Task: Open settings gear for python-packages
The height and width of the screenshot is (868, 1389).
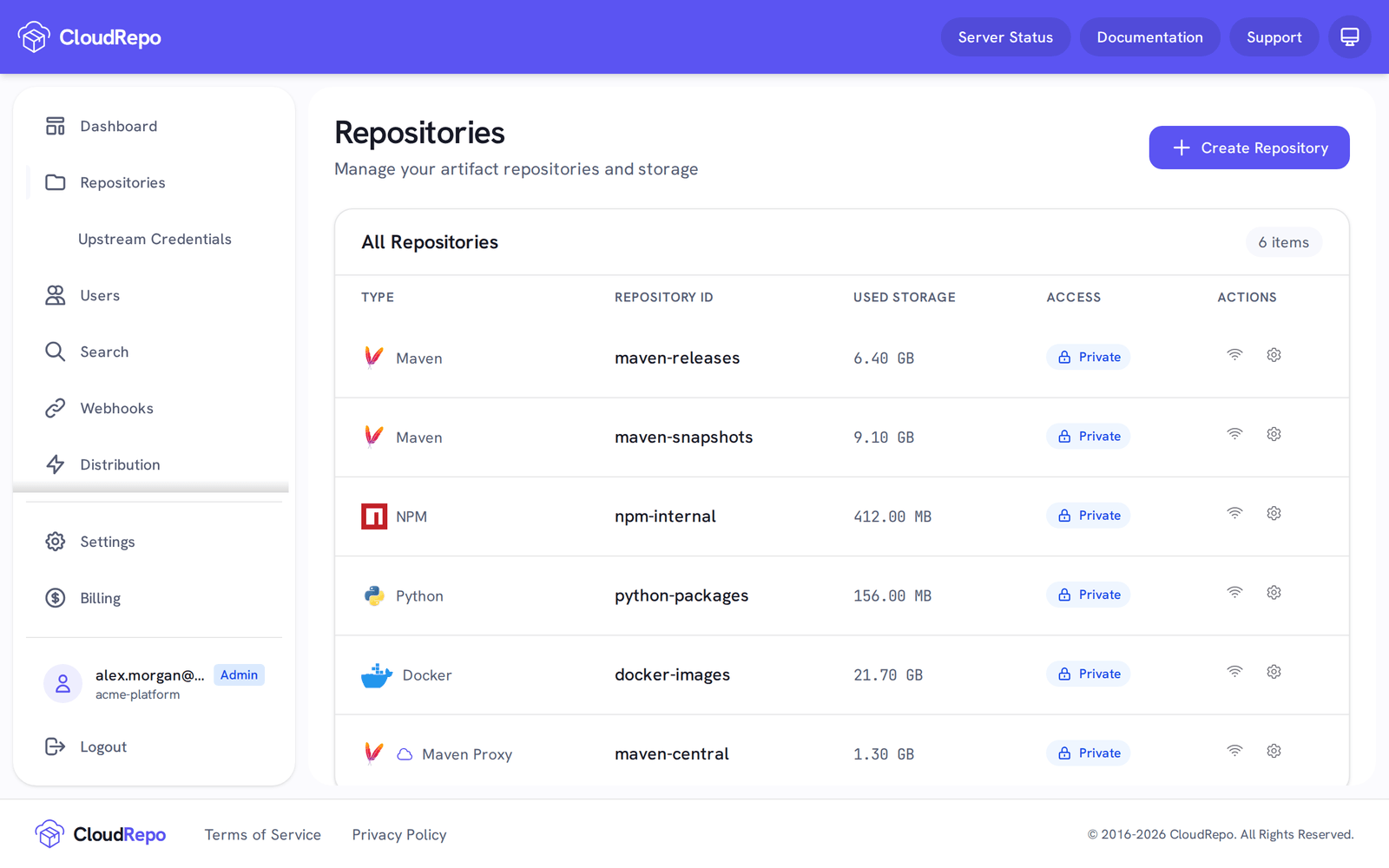Action: tap(1274, 593)
